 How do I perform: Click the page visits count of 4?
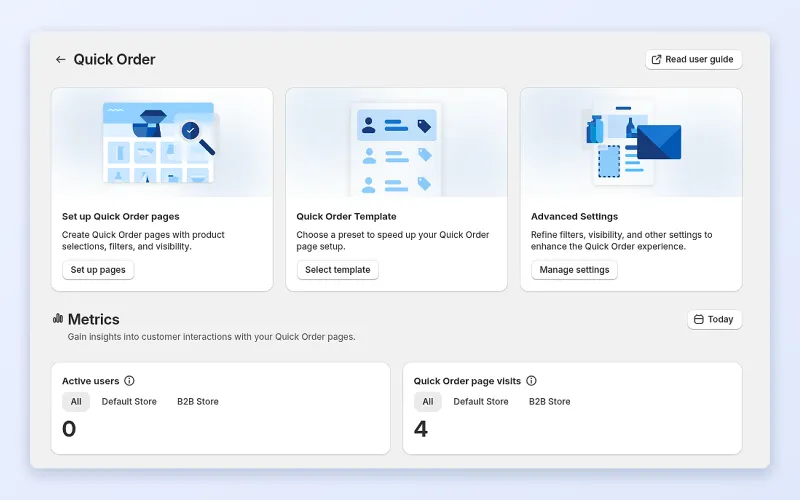(421, 429)
